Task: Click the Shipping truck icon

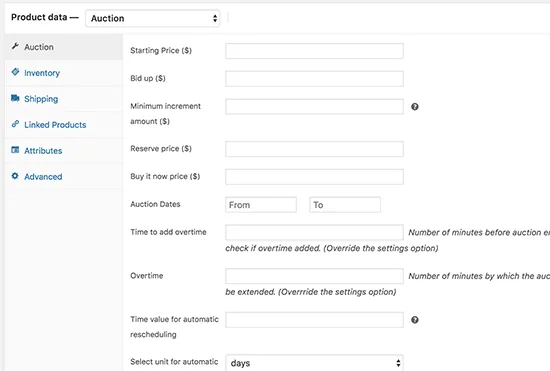Action: tap(15, 98)
